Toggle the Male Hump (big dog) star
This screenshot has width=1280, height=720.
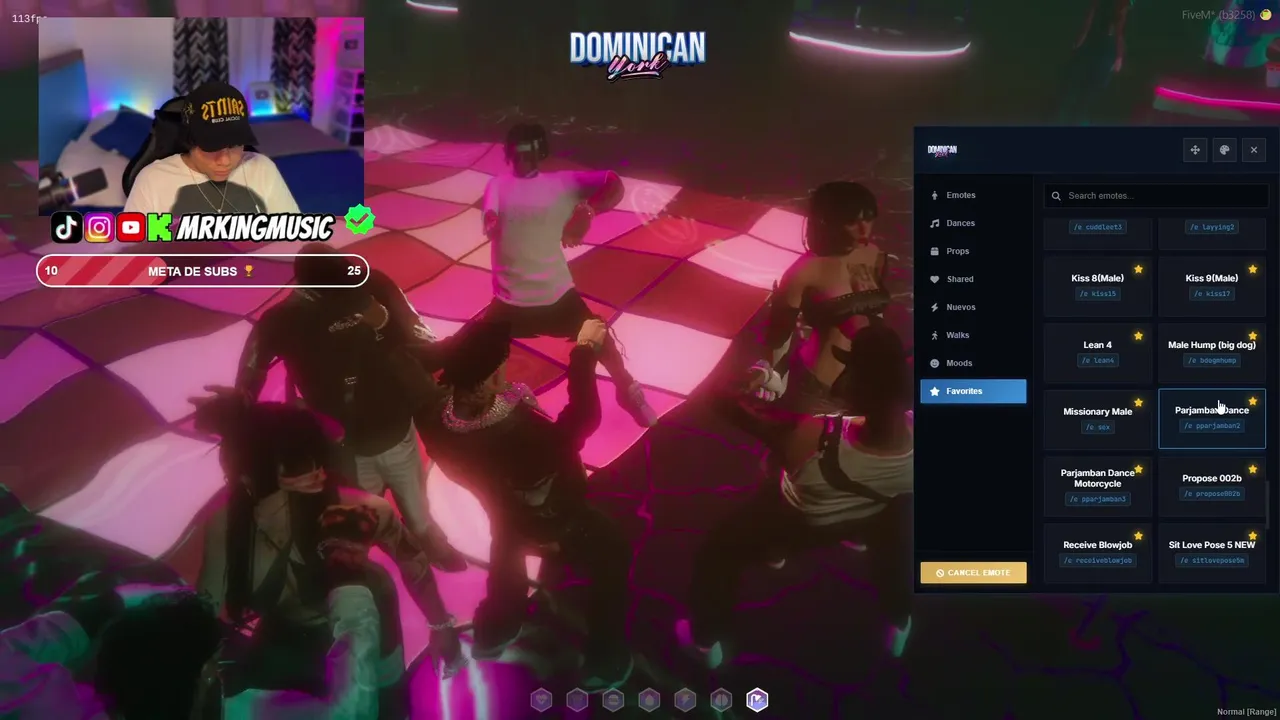pyautogui.click(x=1253, y=336)
